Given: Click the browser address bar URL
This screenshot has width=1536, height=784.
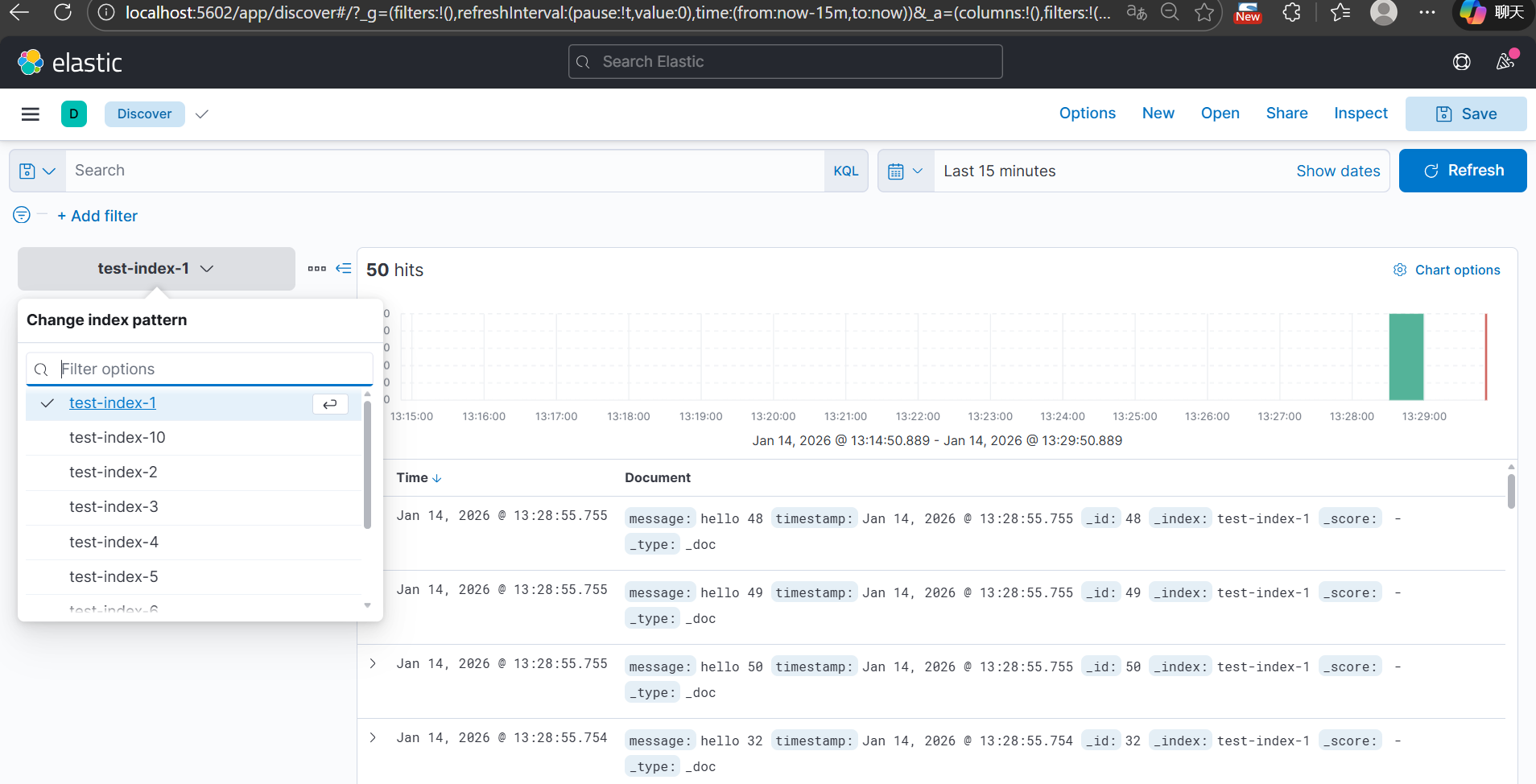Looking at the screenshot, I should [x=617, y=12].
